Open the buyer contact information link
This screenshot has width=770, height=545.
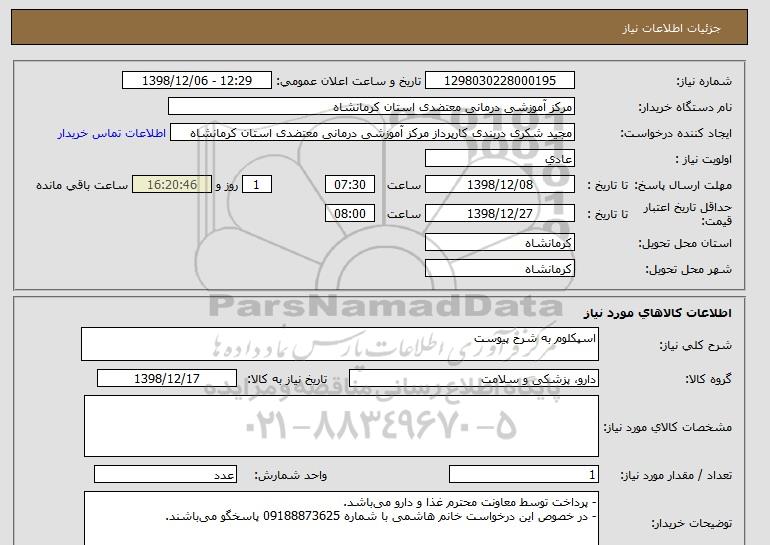click(x=111, y=134)
